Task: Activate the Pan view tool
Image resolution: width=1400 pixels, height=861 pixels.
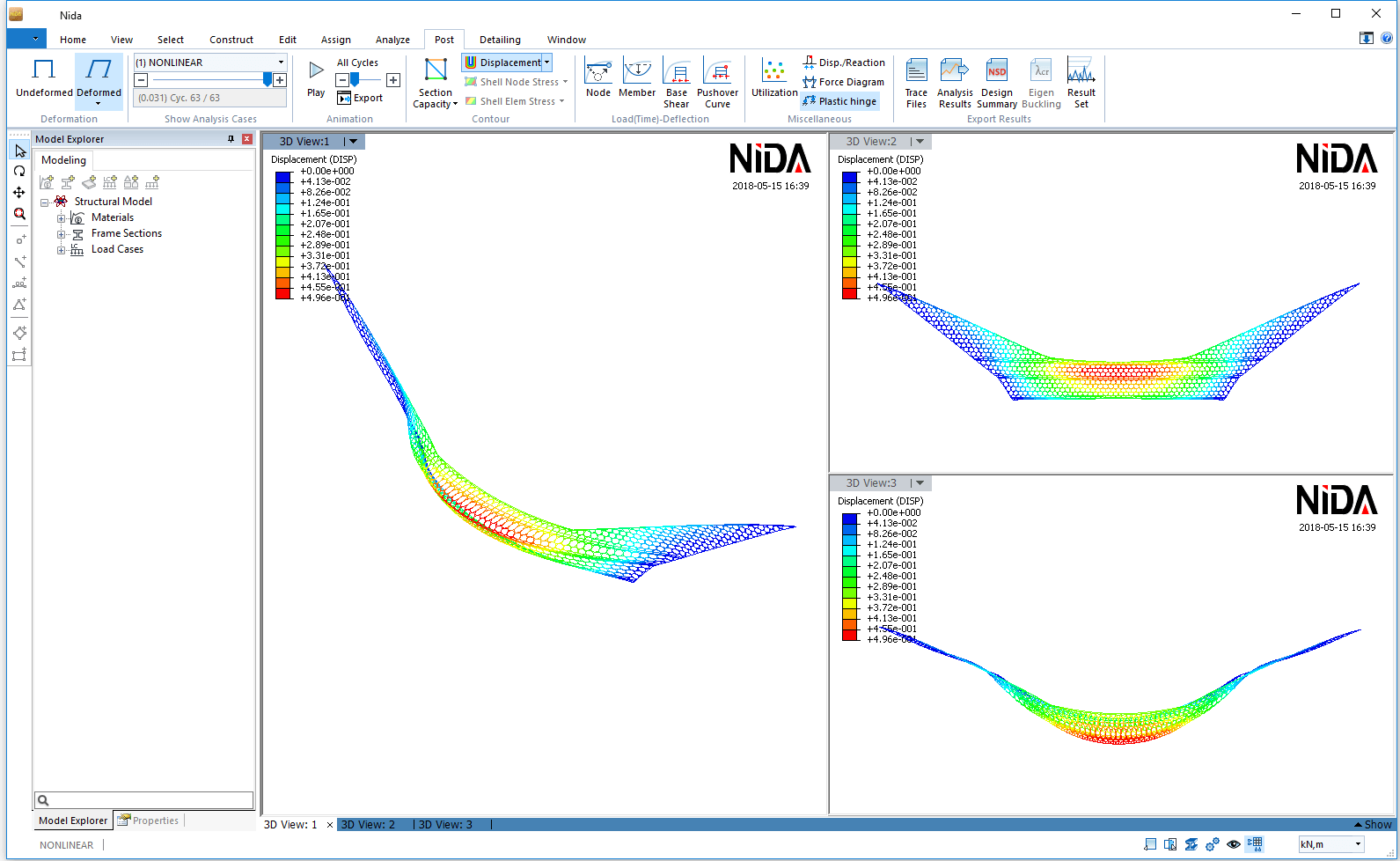Action: (19, 193)
